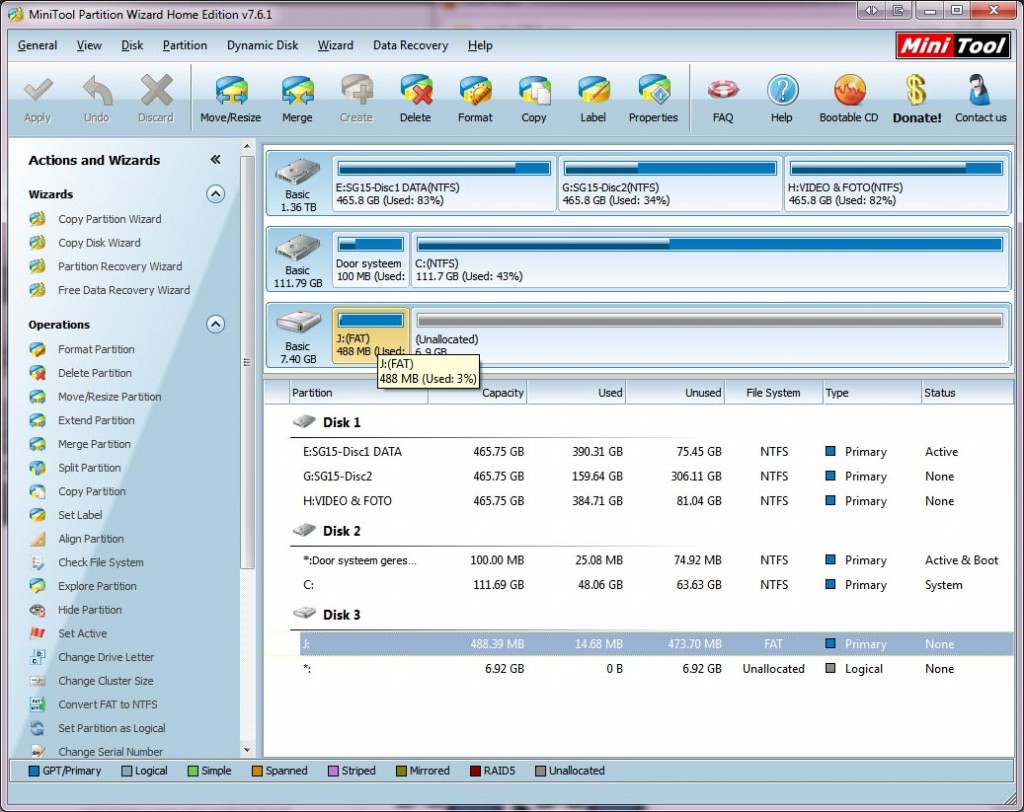Click the Create partition toolbar icon
Viewport: 1024px width, 812px height.
tap(357, 90)
